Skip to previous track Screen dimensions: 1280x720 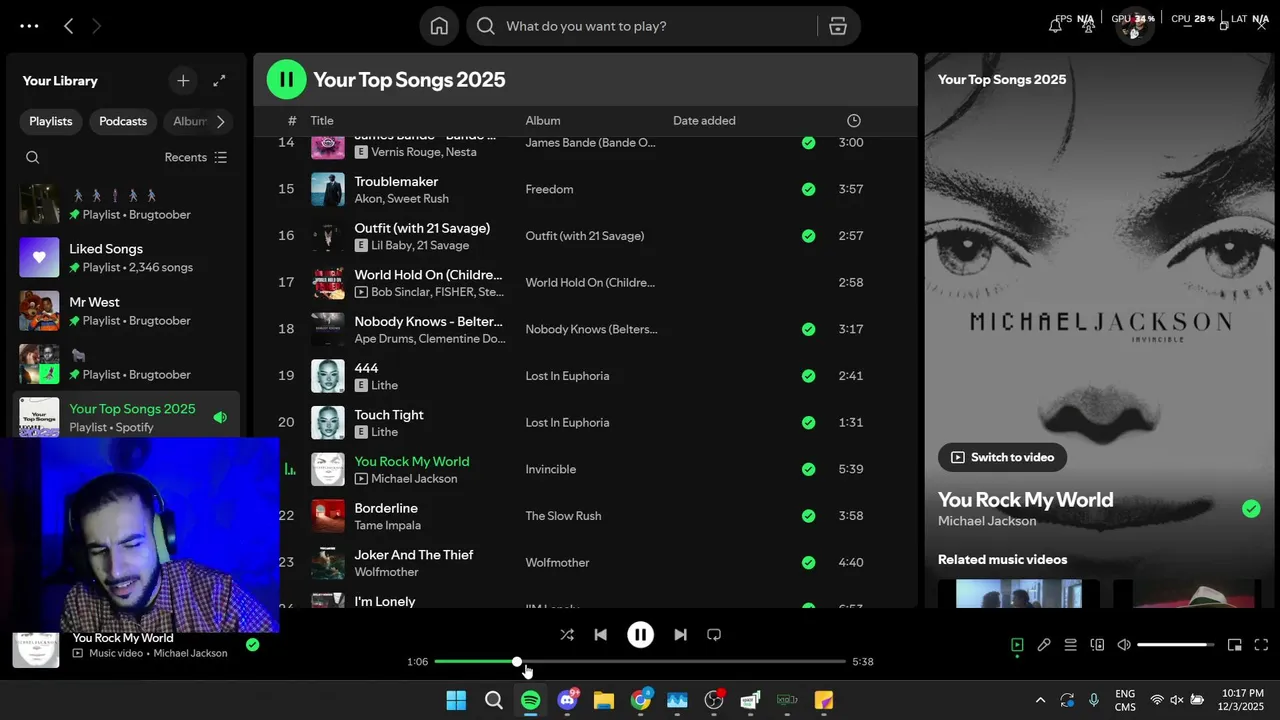(x=600, y=634)
